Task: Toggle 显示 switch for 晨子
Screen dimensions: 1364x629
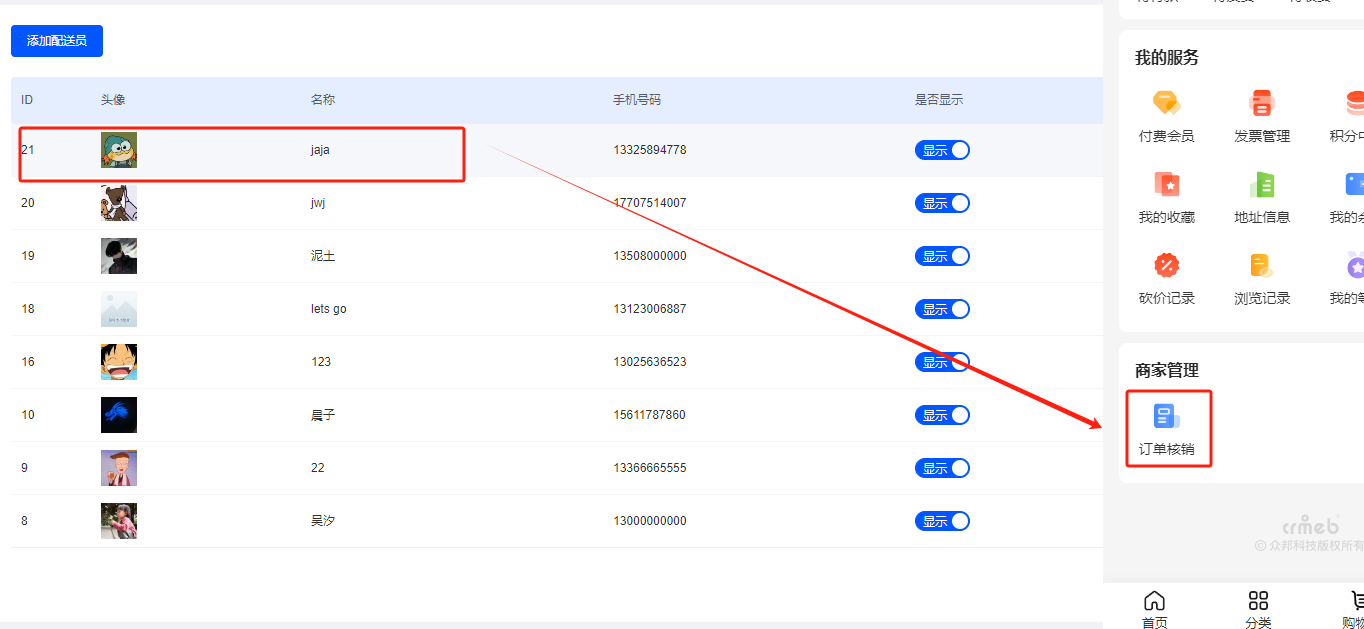Action: (942, 415)
